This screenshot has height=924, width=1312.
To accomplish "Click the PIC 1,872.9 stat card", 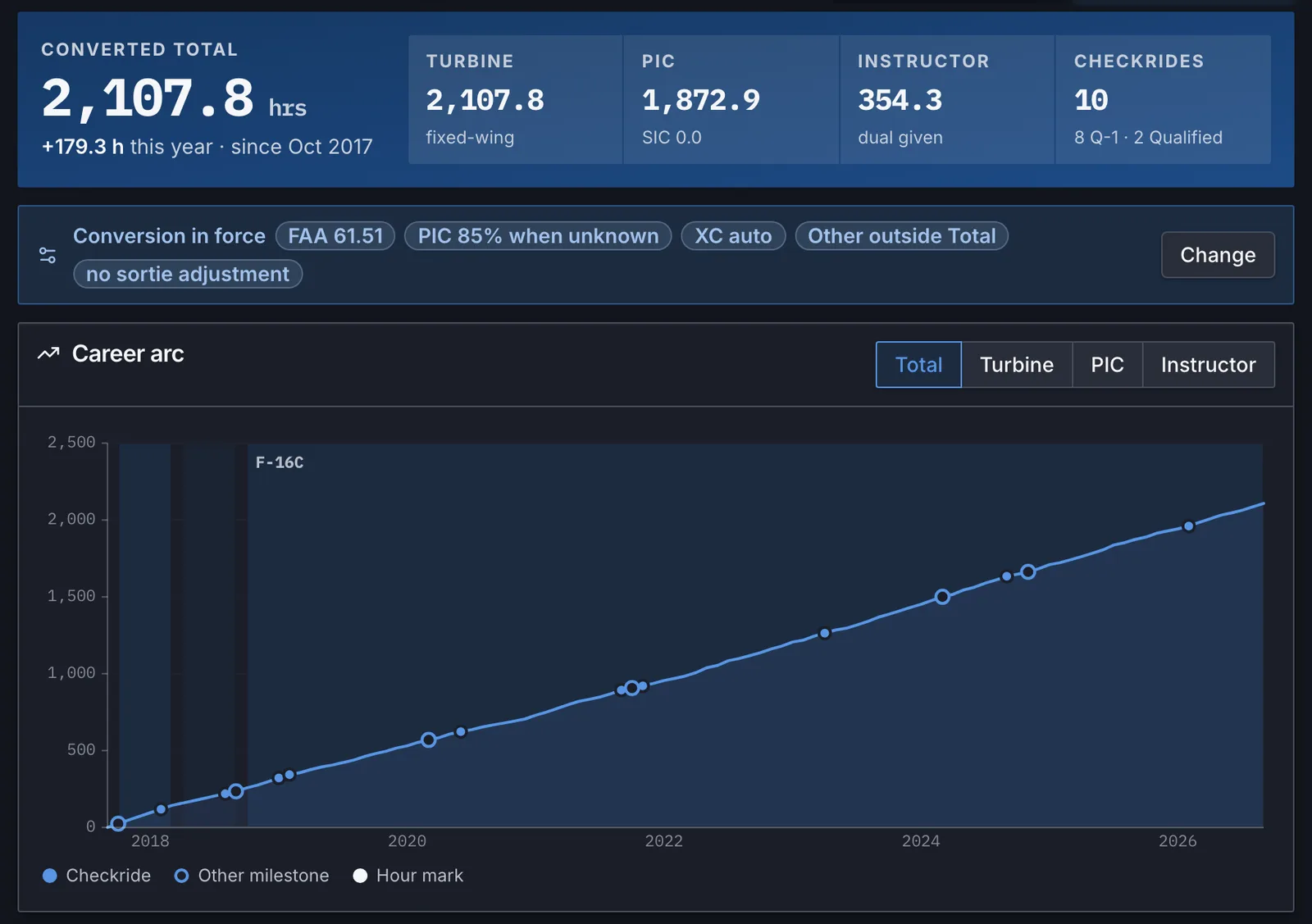I will point(731,99).
